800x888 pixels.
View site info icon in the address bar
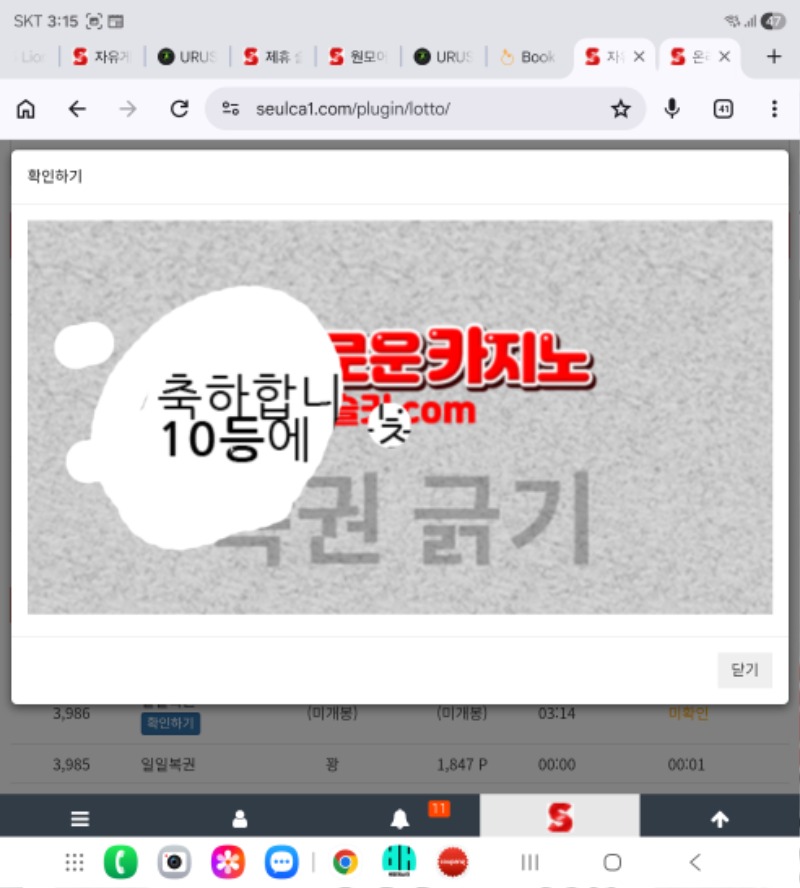(231, 109)
